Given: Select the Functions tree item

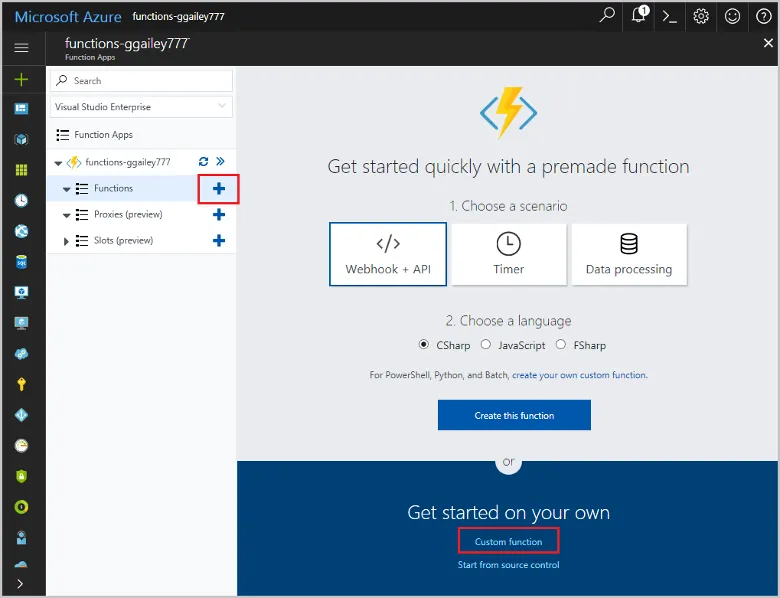Looking at the screenshot, I should 113,188.
